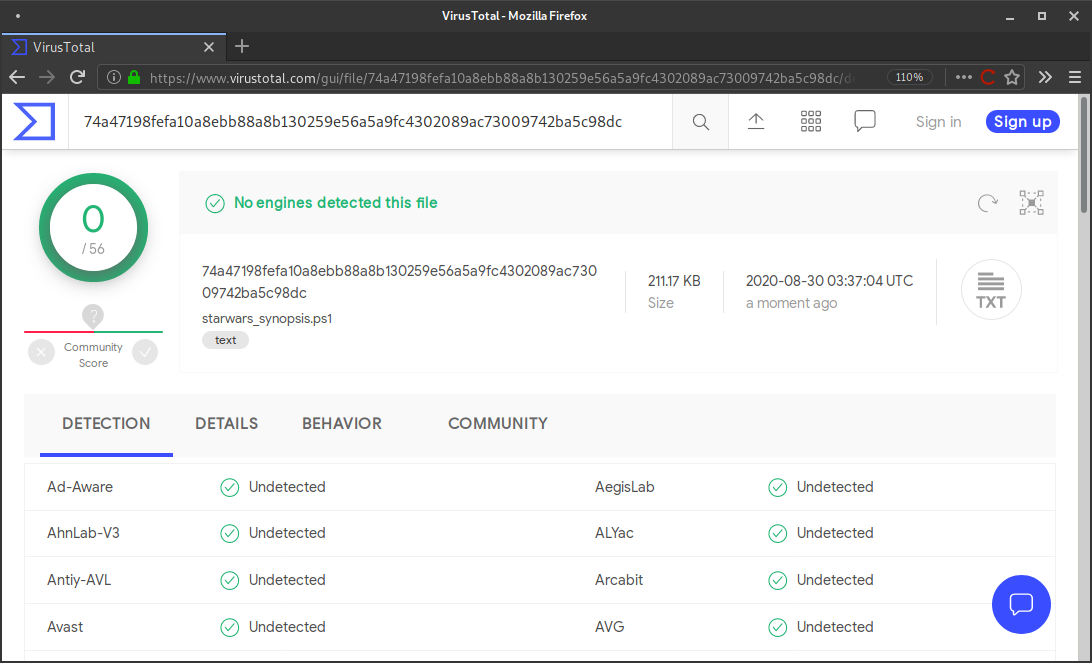
Task: Click the page vertical scrollbar
Action: [x=1084, y=155]
